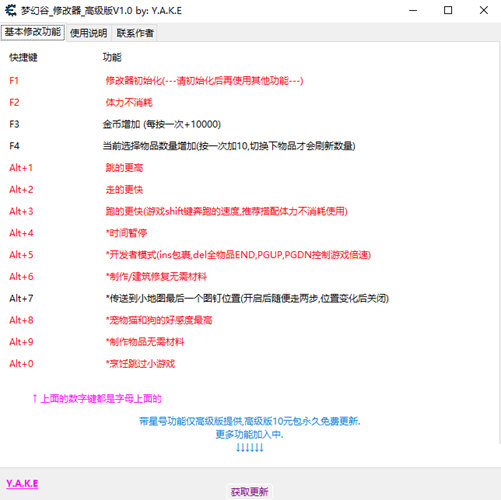This screenshot has width=501, height=500.
Task: Click the *制作物品无需材料 text
Action: click(145, 342)
